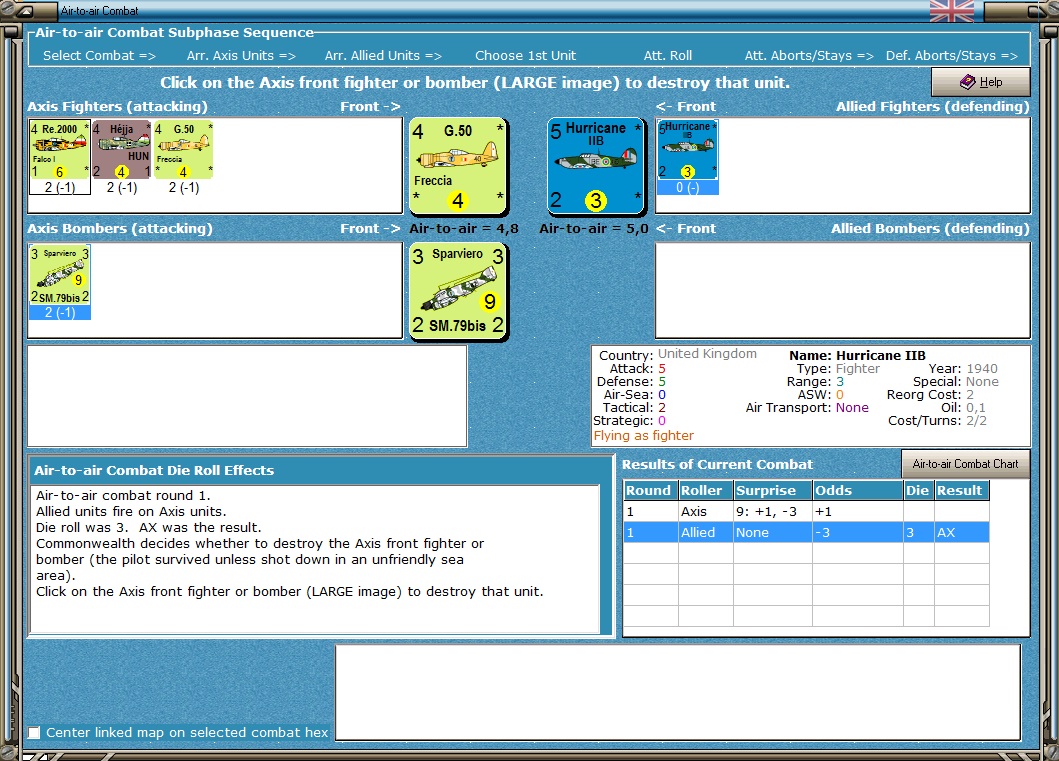1059x761 pixels.
Task: Click the '9: +1, -3' surprise cell
Action: [x=773, y=511]
